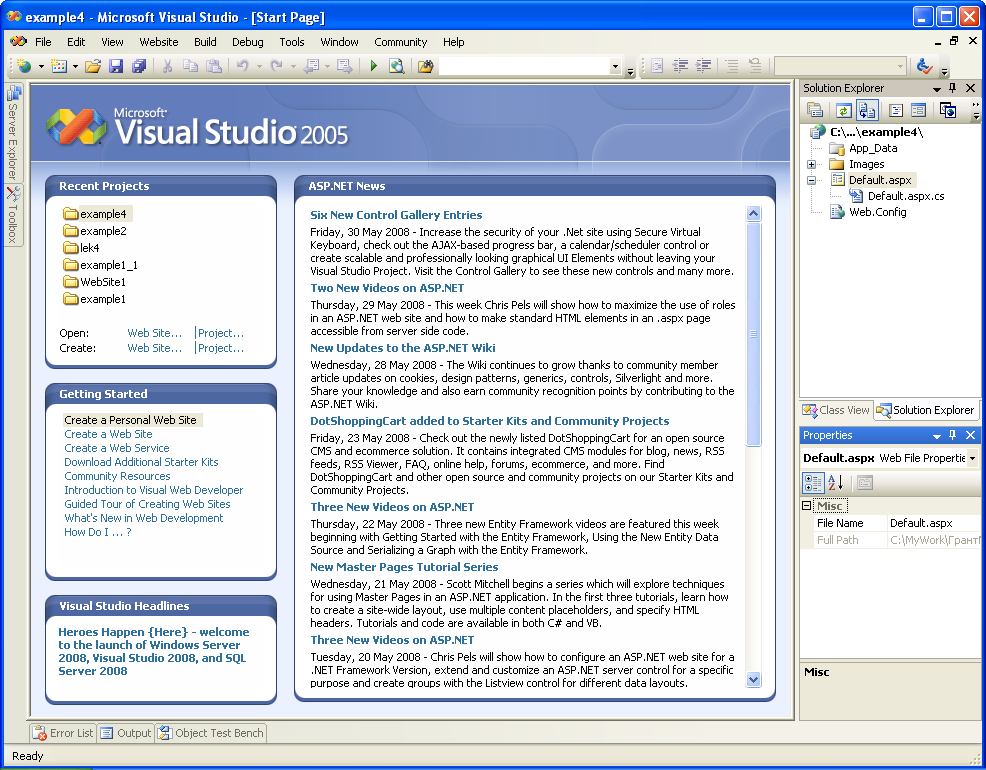Select the Categorized view icon in Properties
986x770 pixels.
814,484
